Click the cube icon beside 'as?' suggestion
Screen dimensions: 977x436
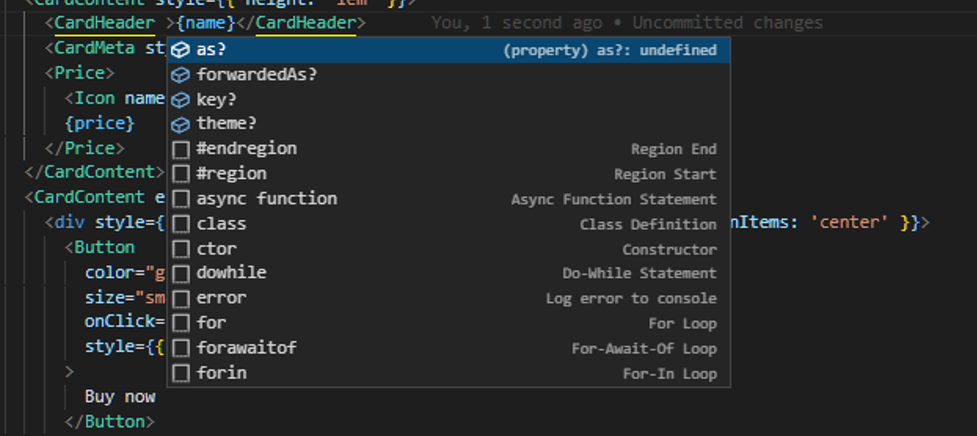181,50
